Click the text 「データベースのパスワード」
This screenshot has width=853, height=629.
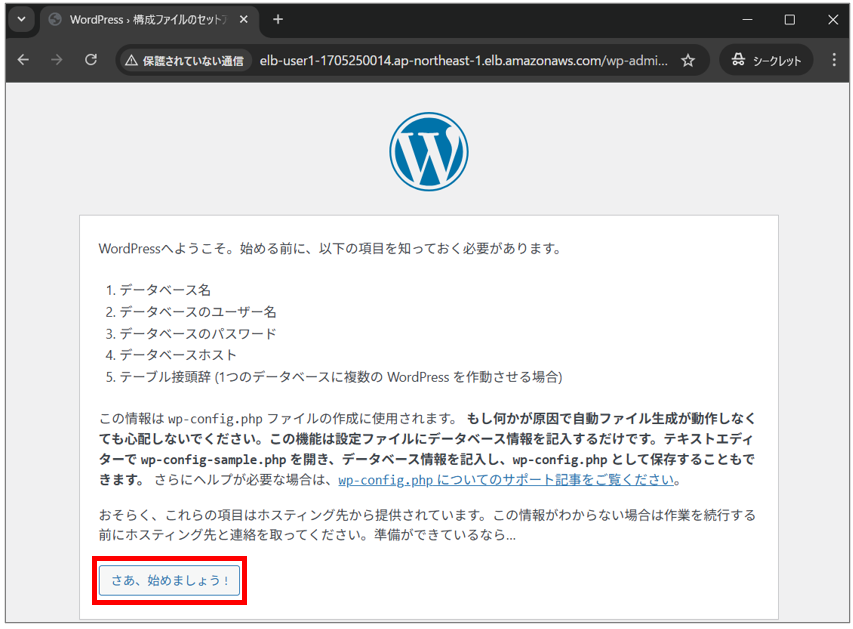[x=198, y=334]
